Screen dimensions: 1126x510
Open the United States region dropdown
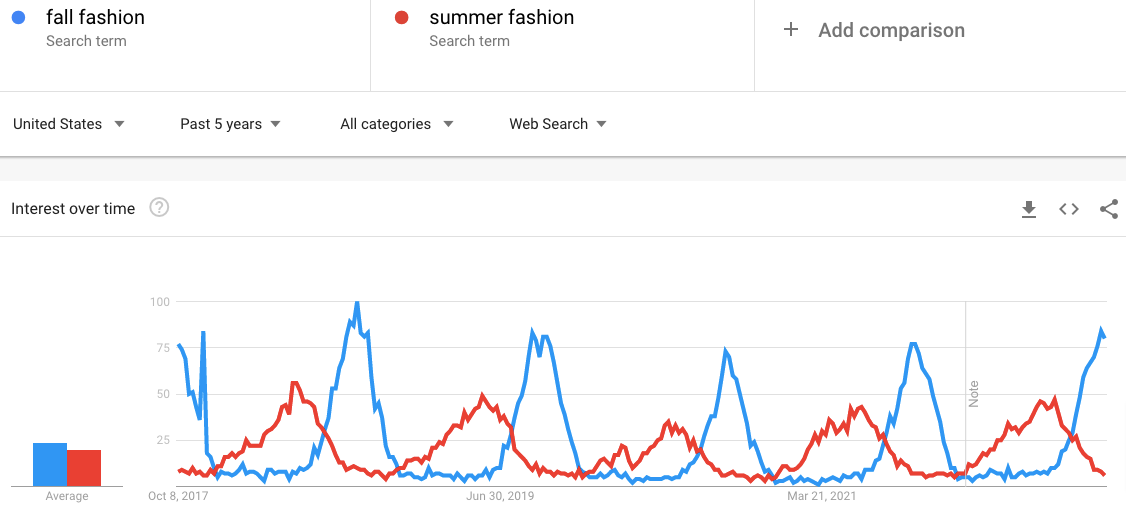tap(69, 124)
